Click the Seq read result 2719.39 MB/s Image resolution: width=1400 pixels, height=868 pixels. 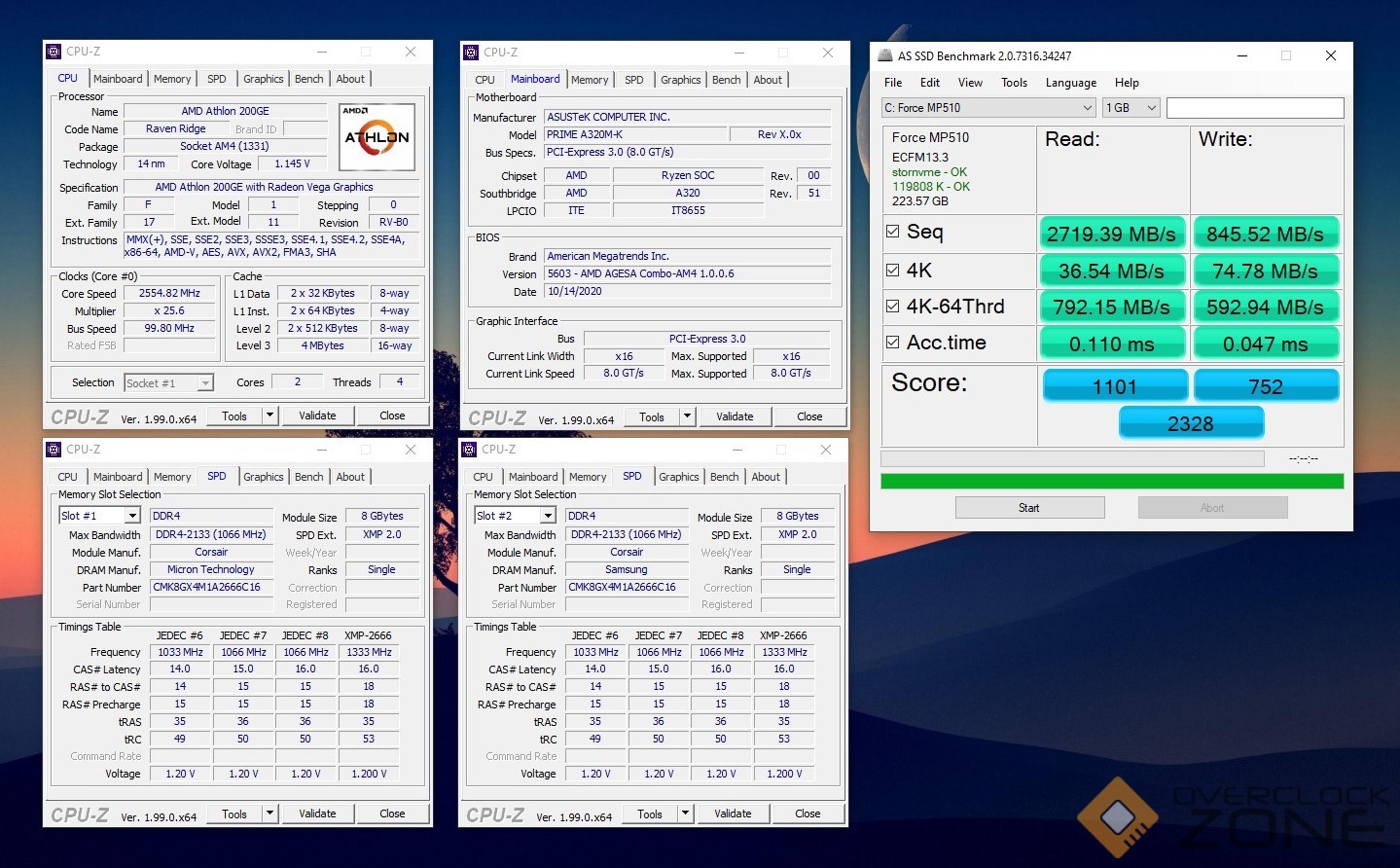coord(1111,234)
